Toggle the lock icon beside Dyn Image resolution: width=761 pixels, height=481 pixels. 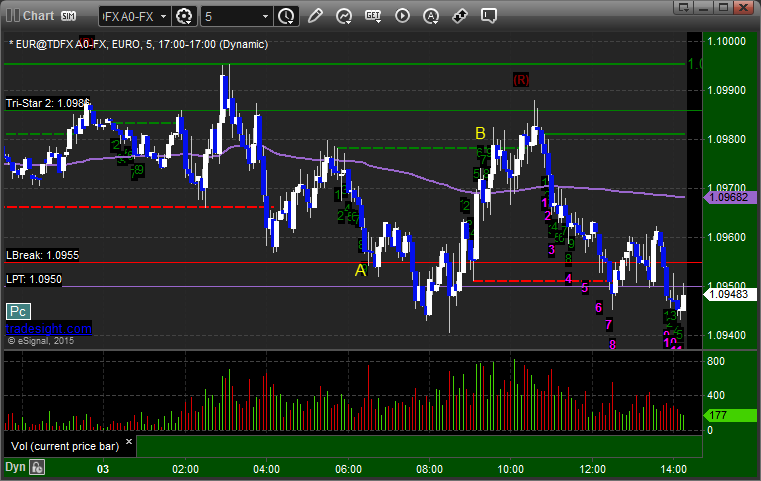[37, 468]
